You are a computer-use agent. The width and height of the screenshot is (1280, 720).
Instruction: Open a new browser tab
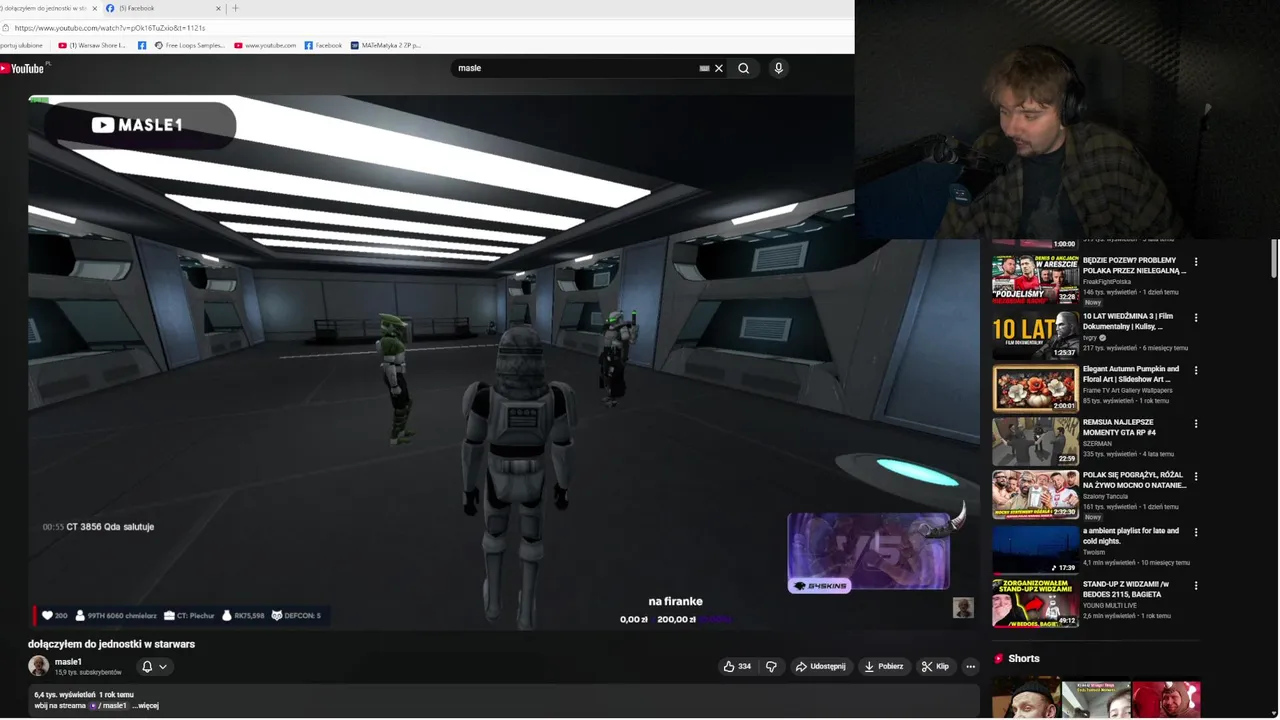[236, 8]
